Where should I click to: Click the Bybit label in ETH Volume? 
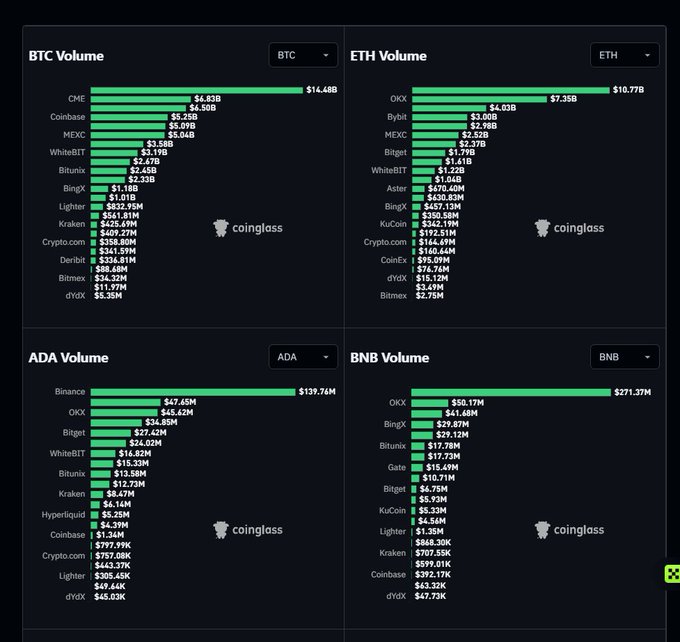(397, 117)
